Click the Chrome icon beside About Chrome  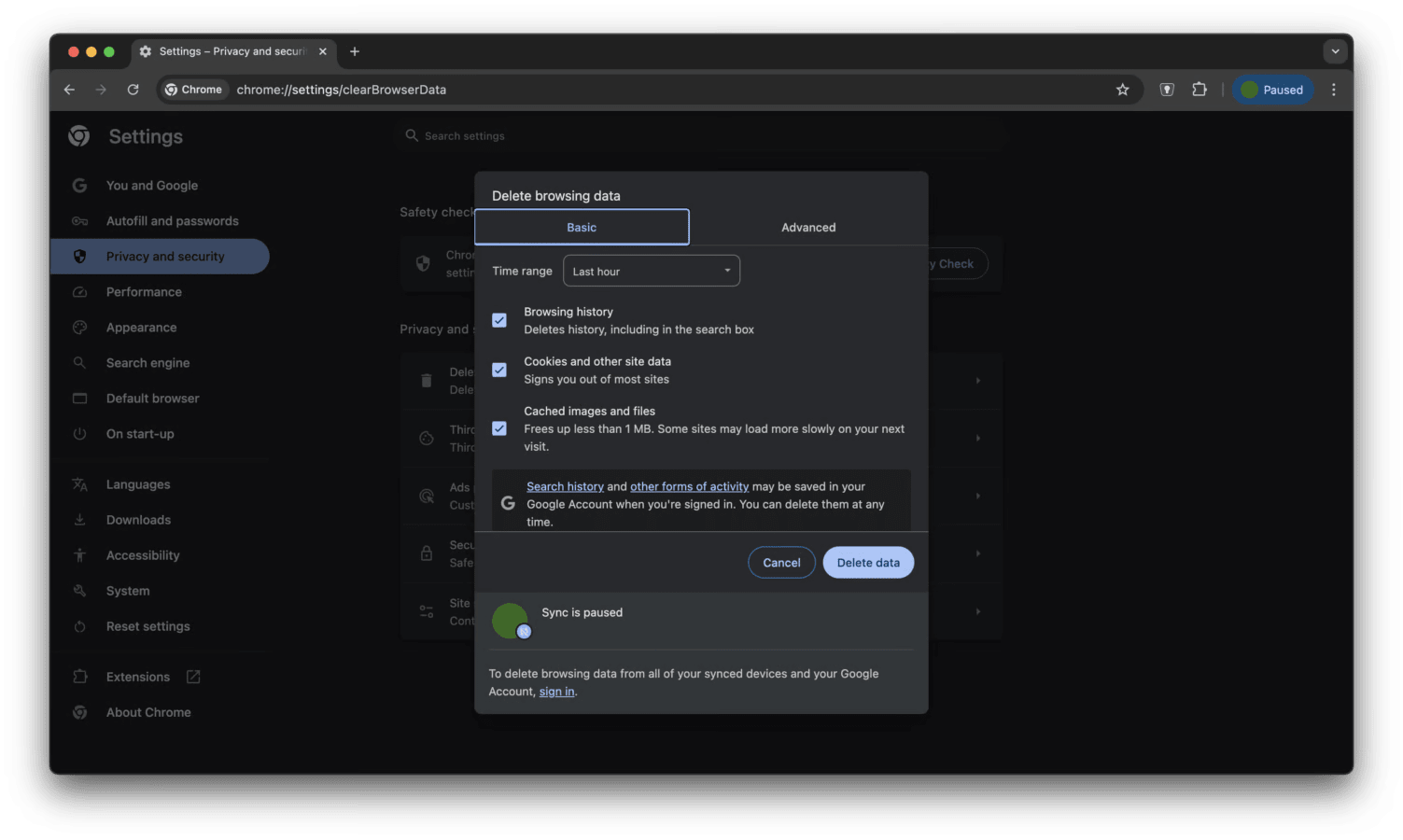pos(80,712)
